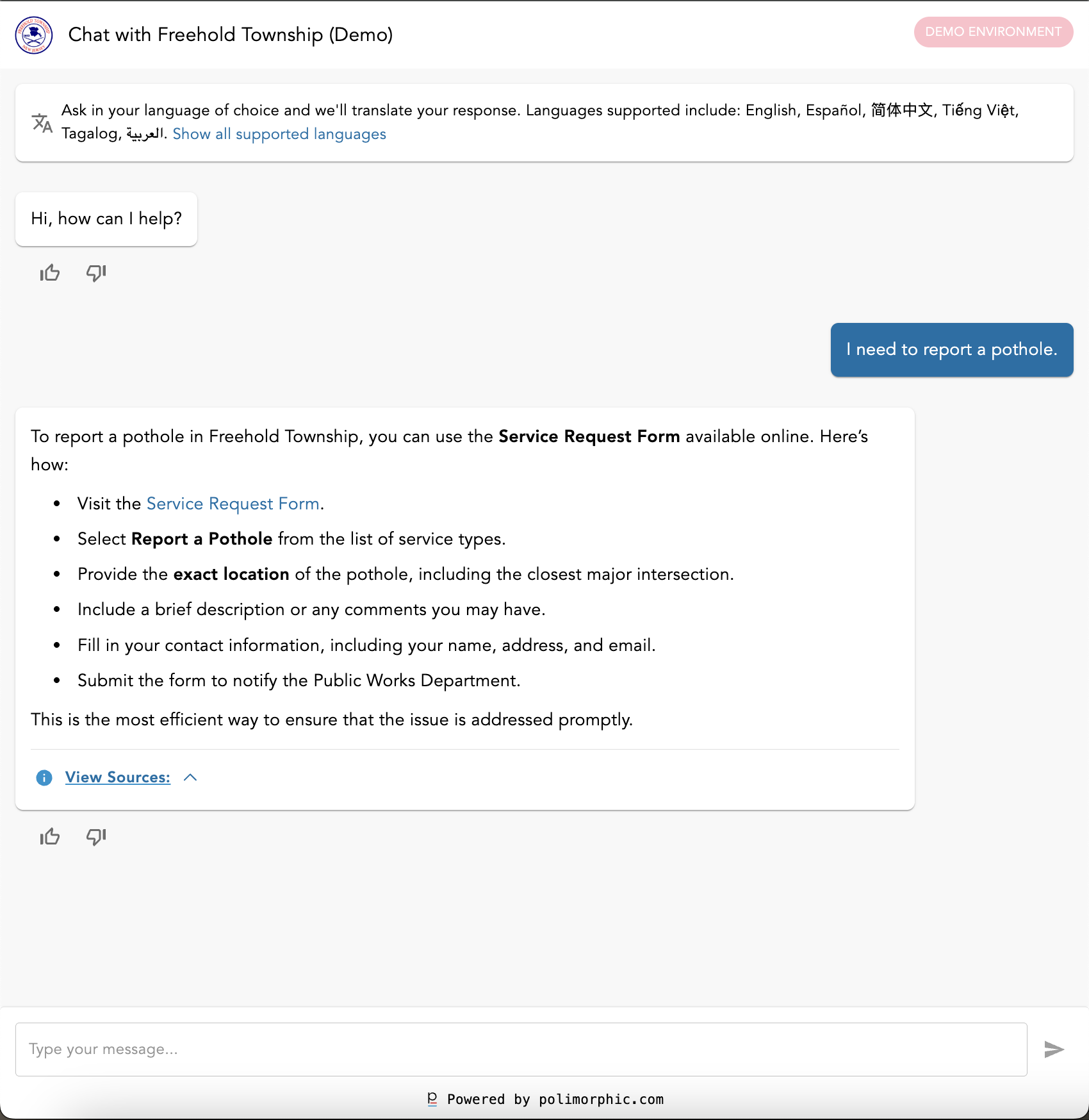Viewport: 1089px width, 1120px height.
Task: Click the Demo Environment badge
Action: coord(993,32)
